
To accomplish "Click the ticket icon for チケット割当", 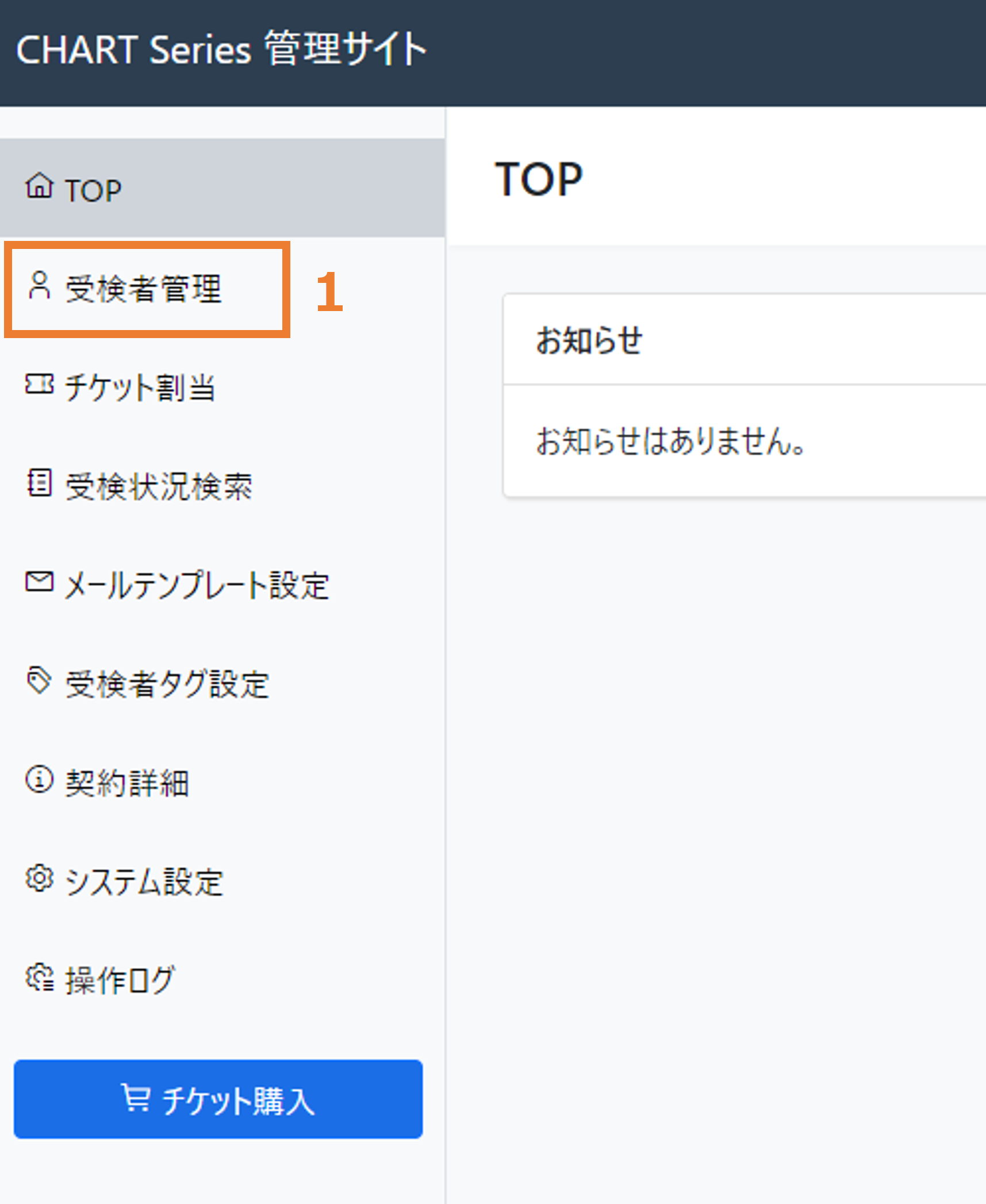I will [39, 384].
